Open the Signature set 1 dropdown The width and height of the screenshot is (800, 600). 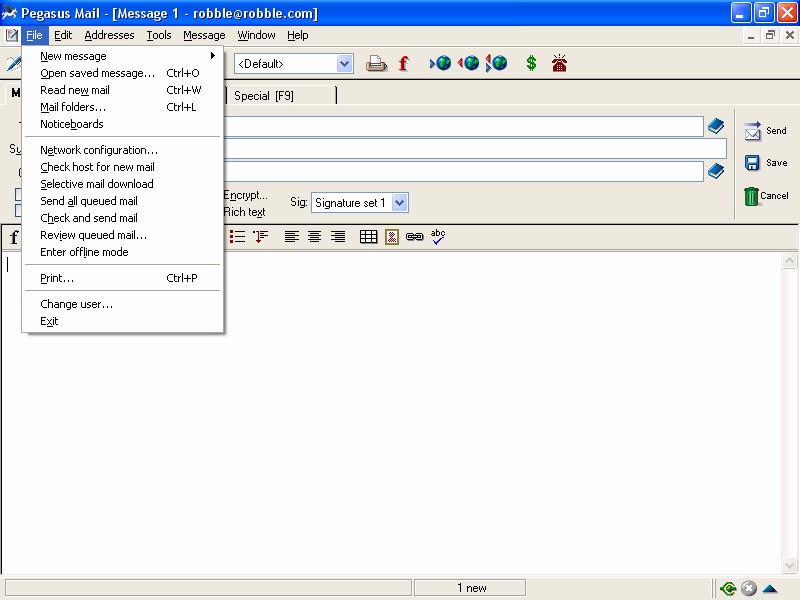coord(400,203)
